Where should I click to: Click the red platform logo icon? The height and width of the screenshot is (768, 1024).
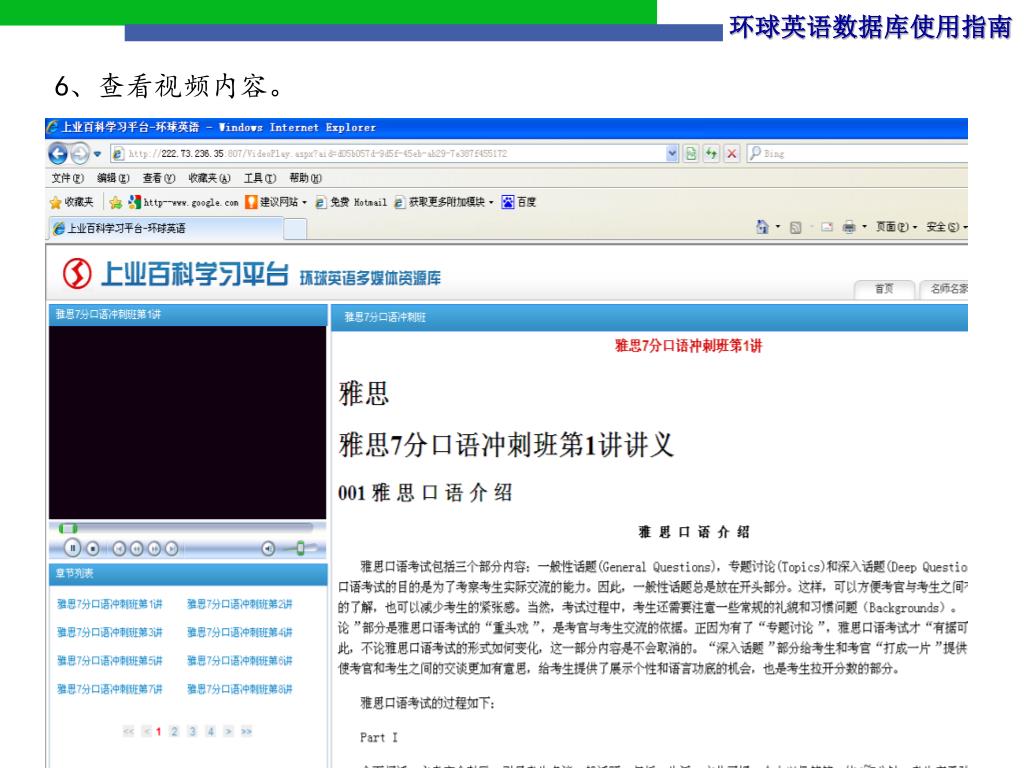(x=77, y=273)
